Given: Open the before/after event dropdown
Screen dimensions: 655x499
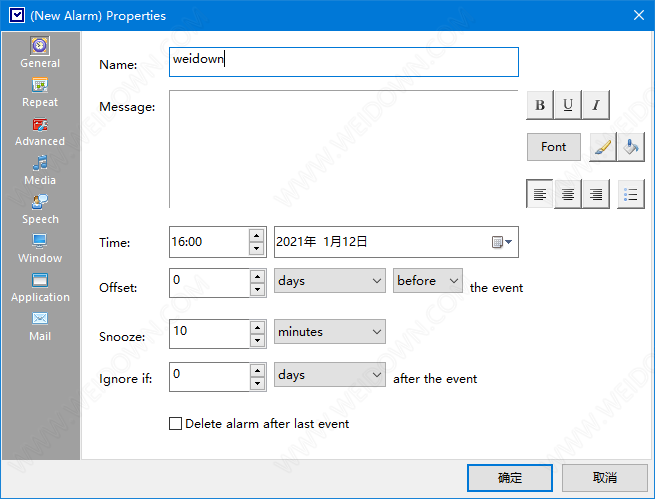Looking at the screenshot, I should 428,281.
